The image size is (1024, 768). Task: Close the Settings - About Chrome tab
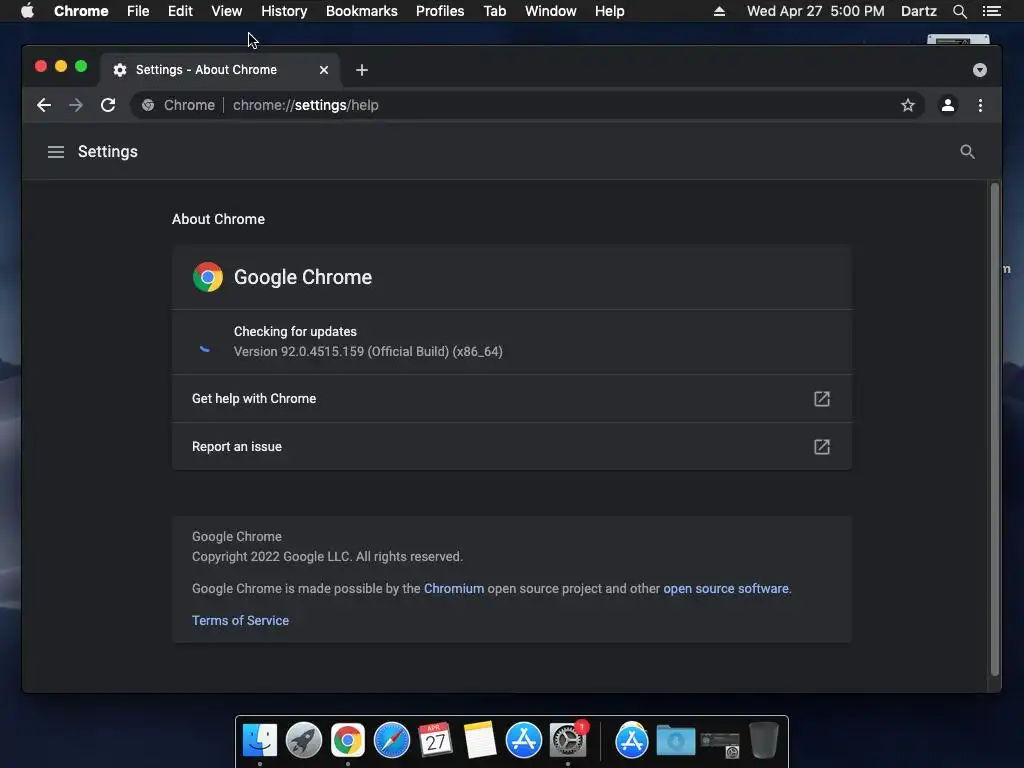coord(324,70)
